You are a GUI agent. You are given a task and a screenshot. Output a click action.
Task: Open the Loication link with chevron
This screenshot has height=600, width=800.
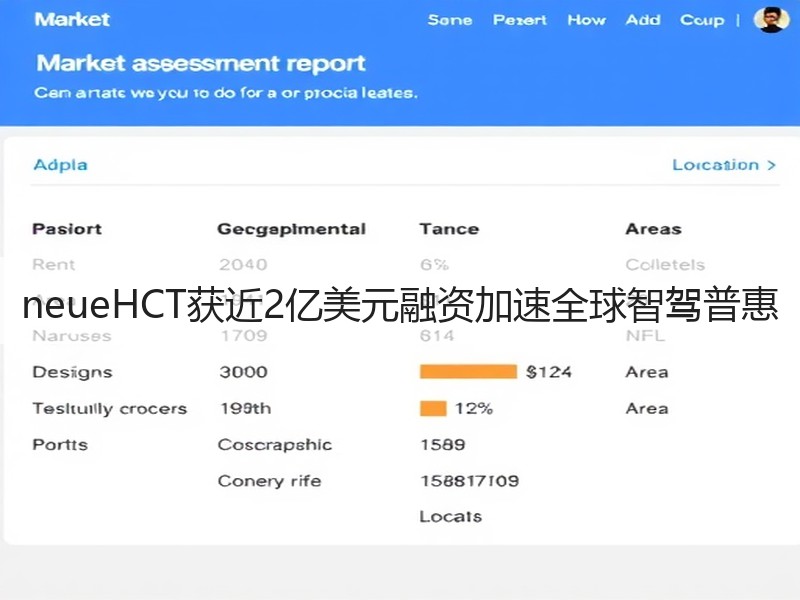(724, 165)
